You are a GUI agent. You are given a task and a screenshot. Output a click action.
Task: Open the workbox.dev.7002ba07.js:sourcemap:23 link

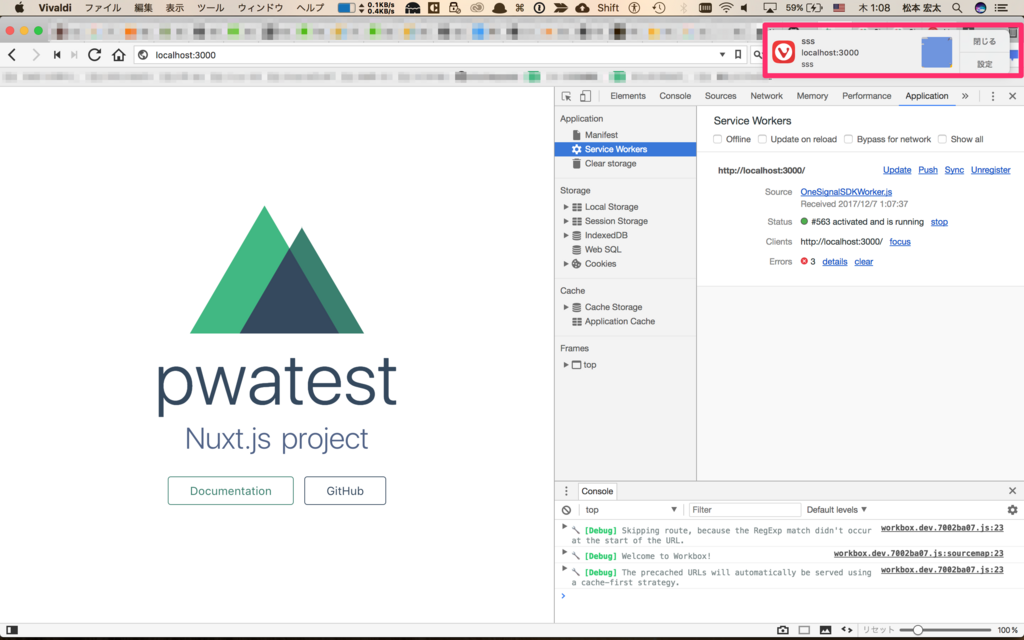pyautogui.click(x=918, y=554)
